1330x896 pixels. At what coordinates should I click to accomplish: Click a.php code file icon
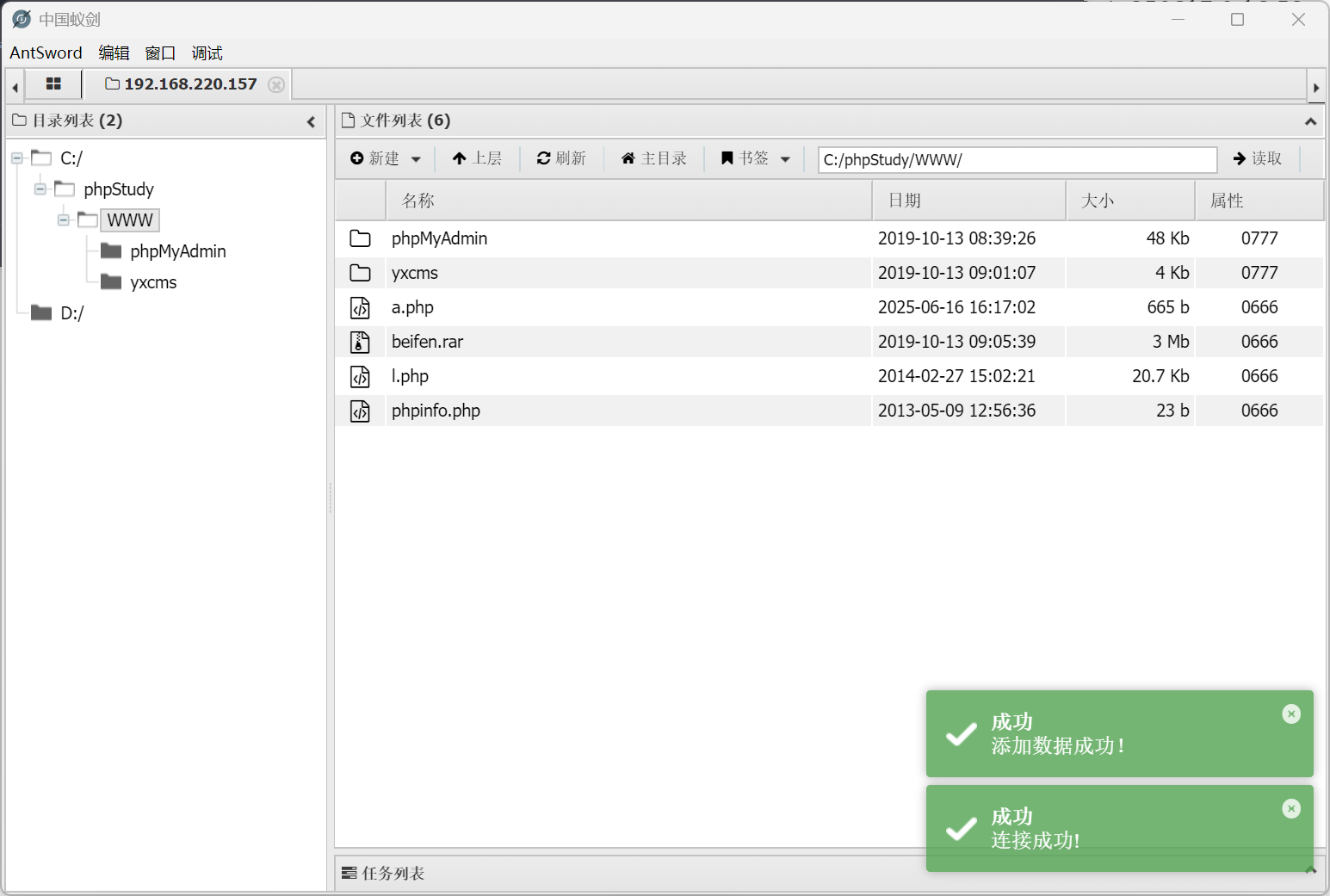[360, 307]
